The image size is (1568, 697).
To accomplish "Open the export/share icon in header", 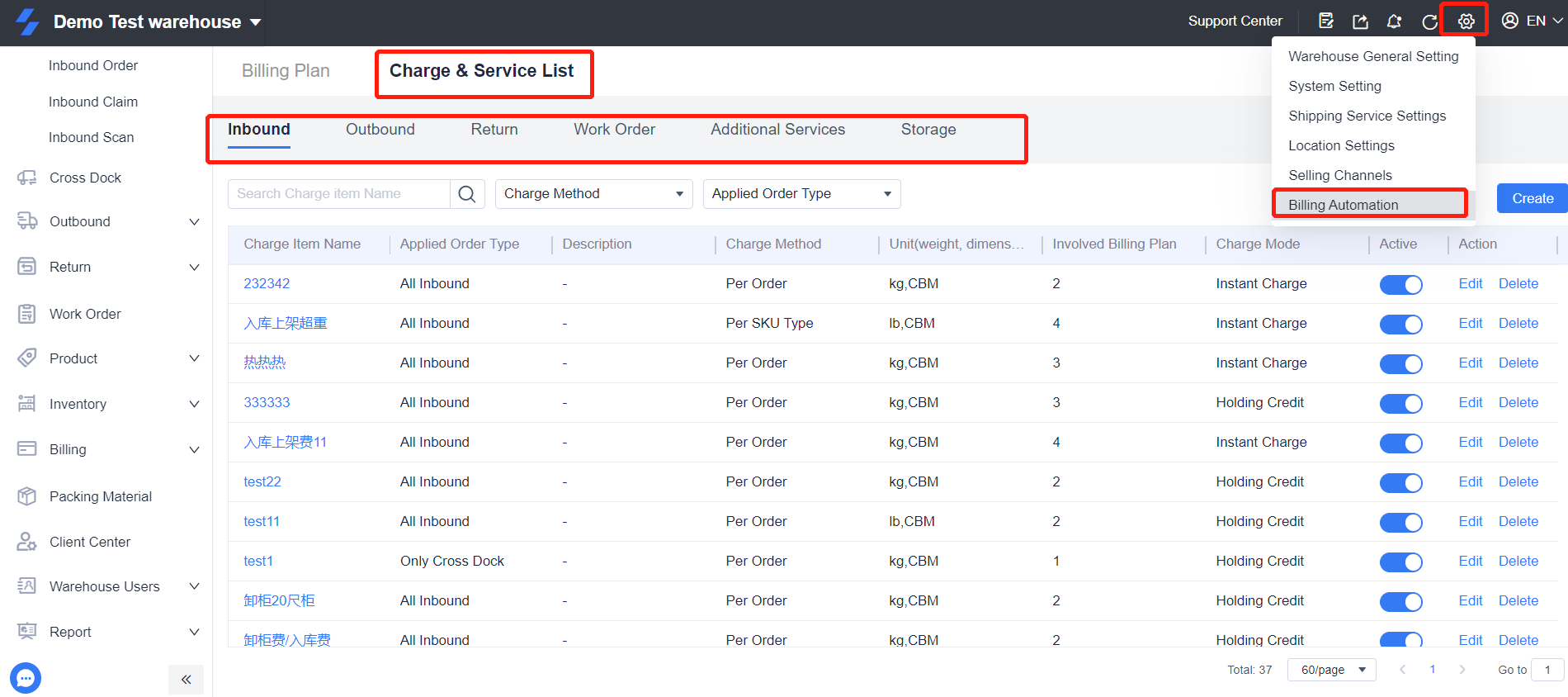I will tap(1360, 21).
